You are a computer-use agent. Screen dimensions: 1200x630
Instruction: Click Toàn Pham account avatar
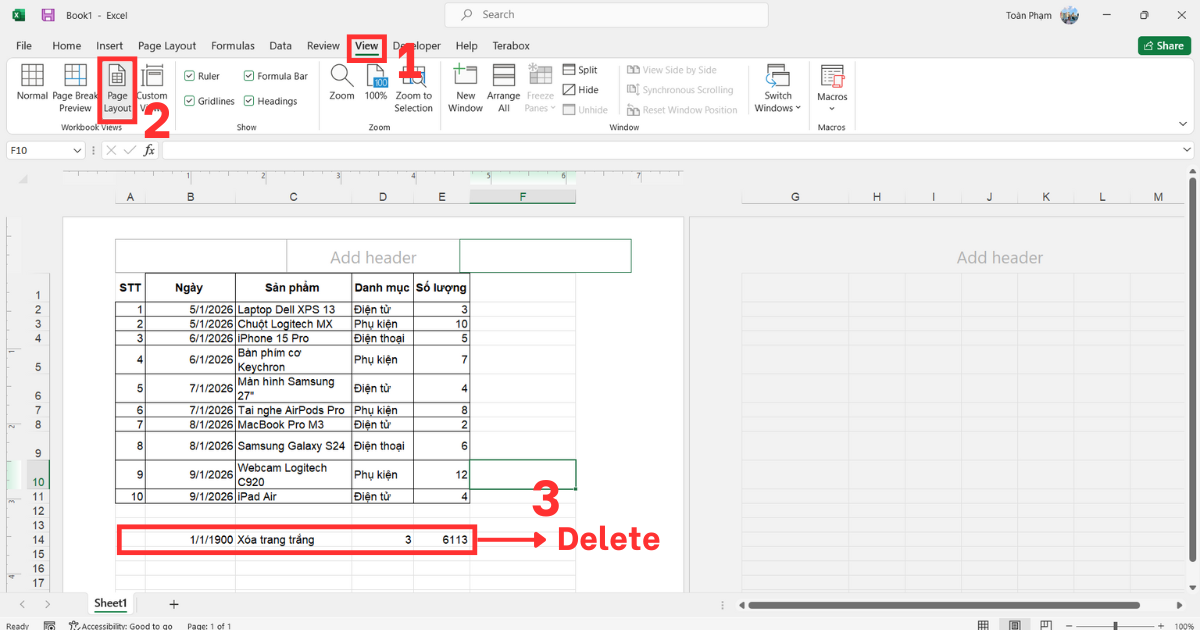pyautogui.click(x=1069, y=15)
